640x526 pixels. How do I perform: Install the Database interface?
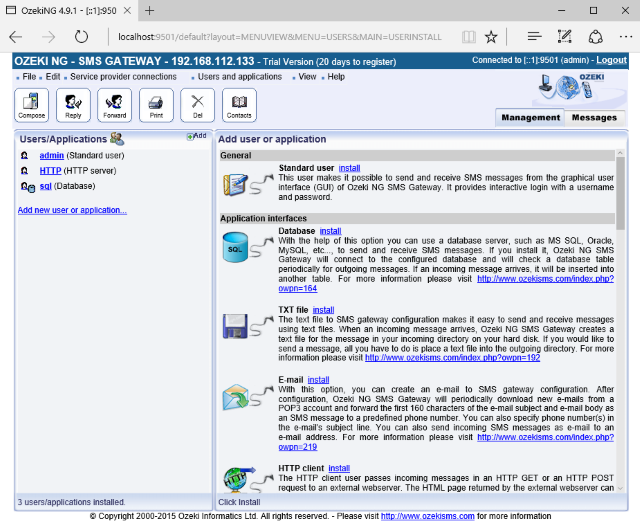click(x=330, y=231)
